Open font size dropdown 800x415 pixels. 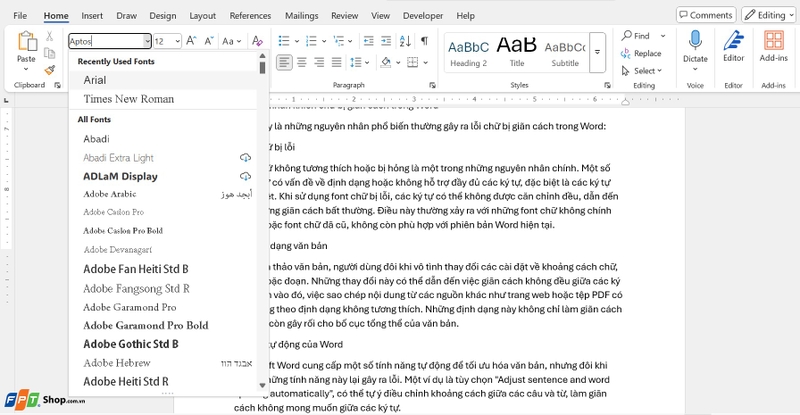click(x=178, y=41)
